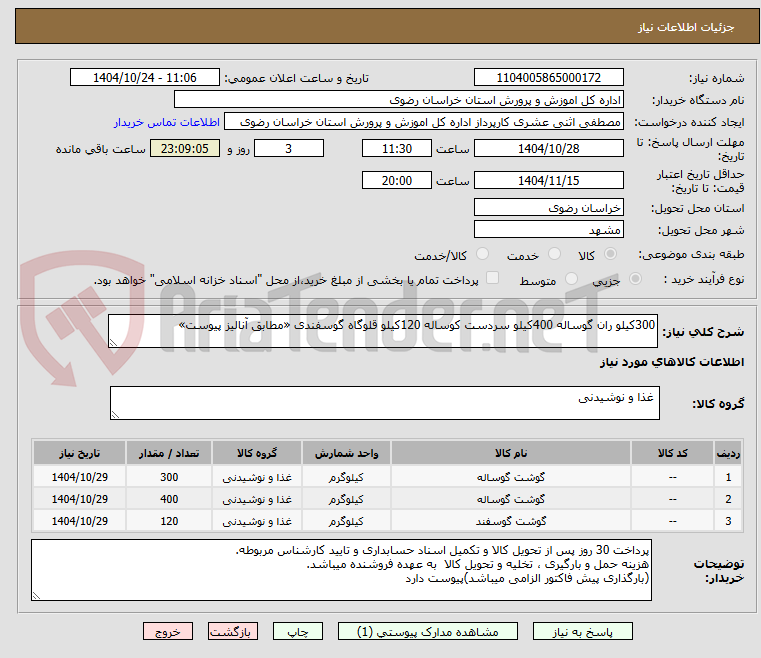Click the need number field 1104005865000172

[x=548, y=78]
